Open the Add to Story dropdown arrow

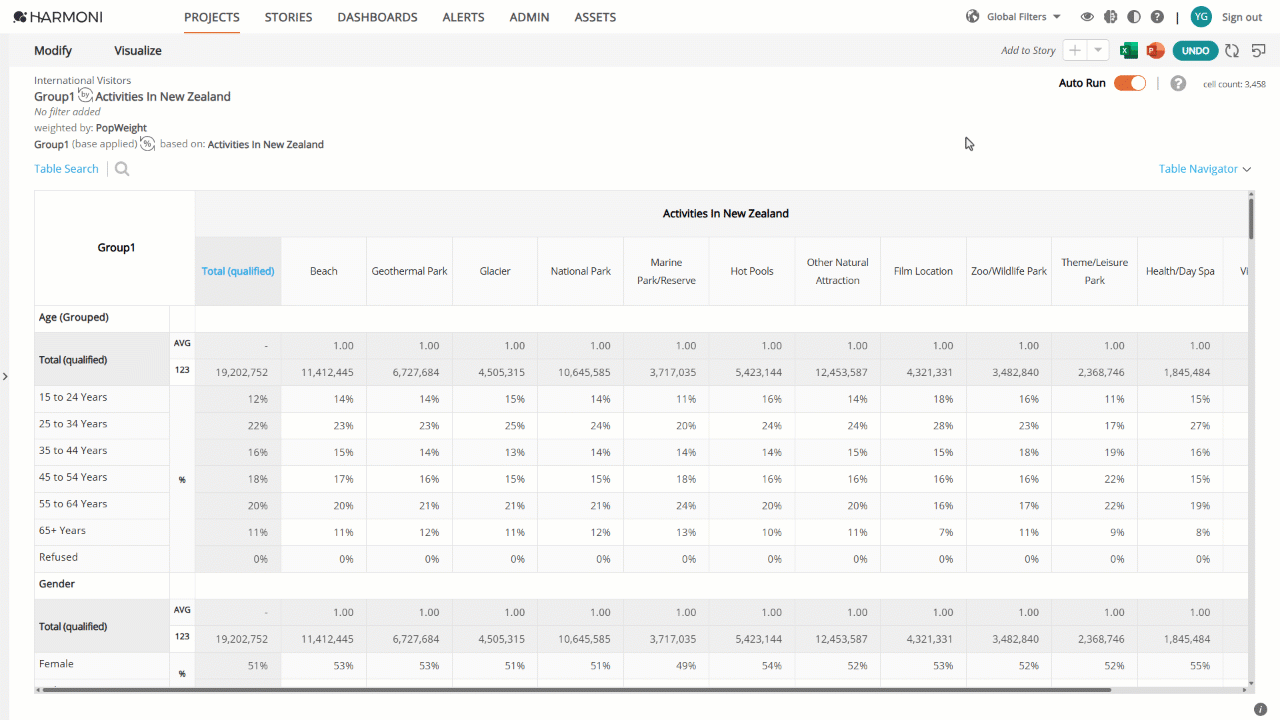click(x=1098, y=51)
